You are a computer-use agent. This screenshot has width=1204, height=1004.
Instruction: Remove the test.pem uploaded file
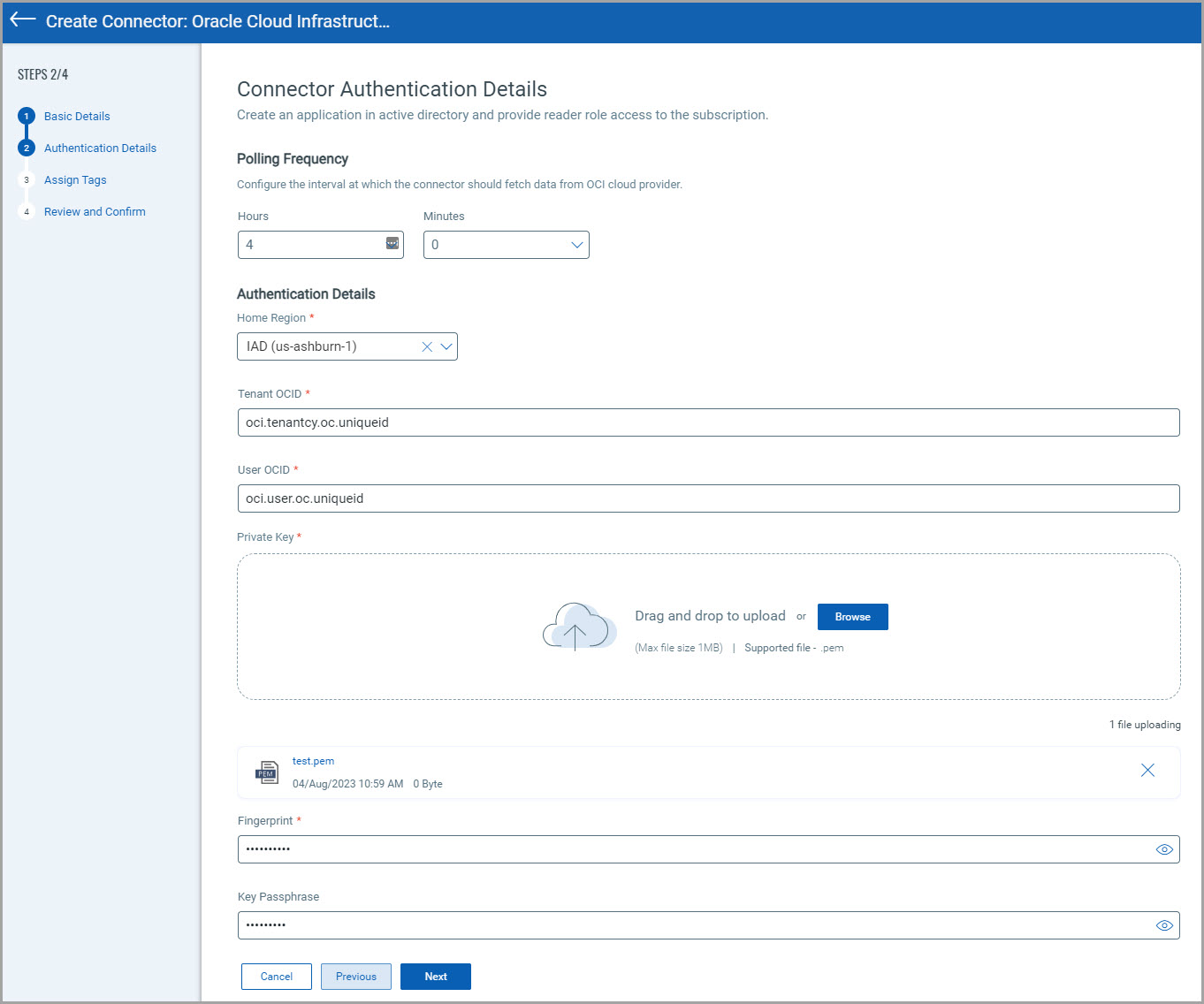(1147, 771)
